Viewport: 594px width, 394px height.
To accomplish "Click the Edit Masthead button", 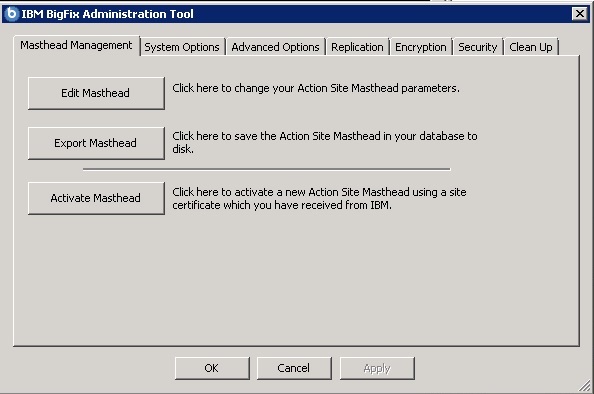I will pyautogui.click(x=96, y=93).
